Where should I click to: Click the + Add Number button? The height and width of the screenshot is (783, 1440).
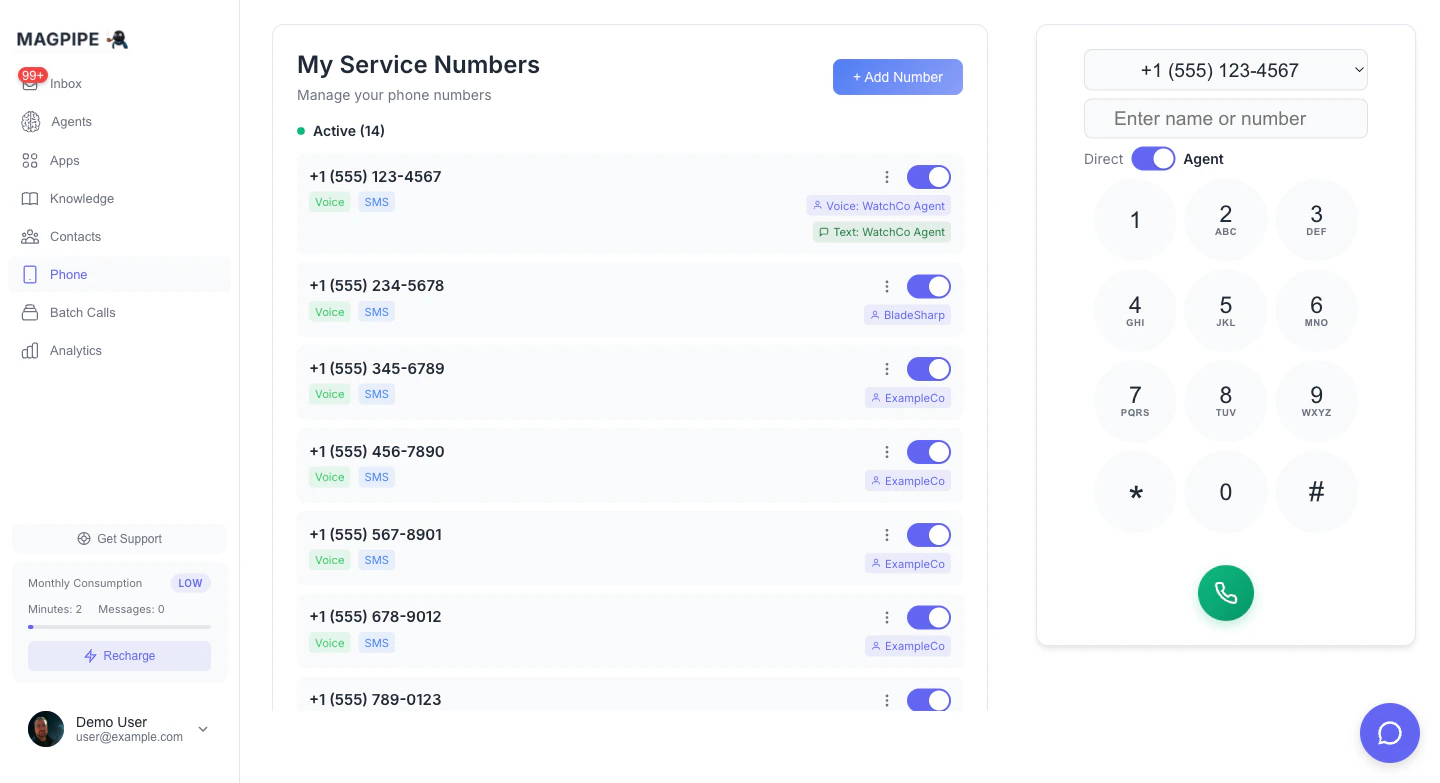coord(897,77)
